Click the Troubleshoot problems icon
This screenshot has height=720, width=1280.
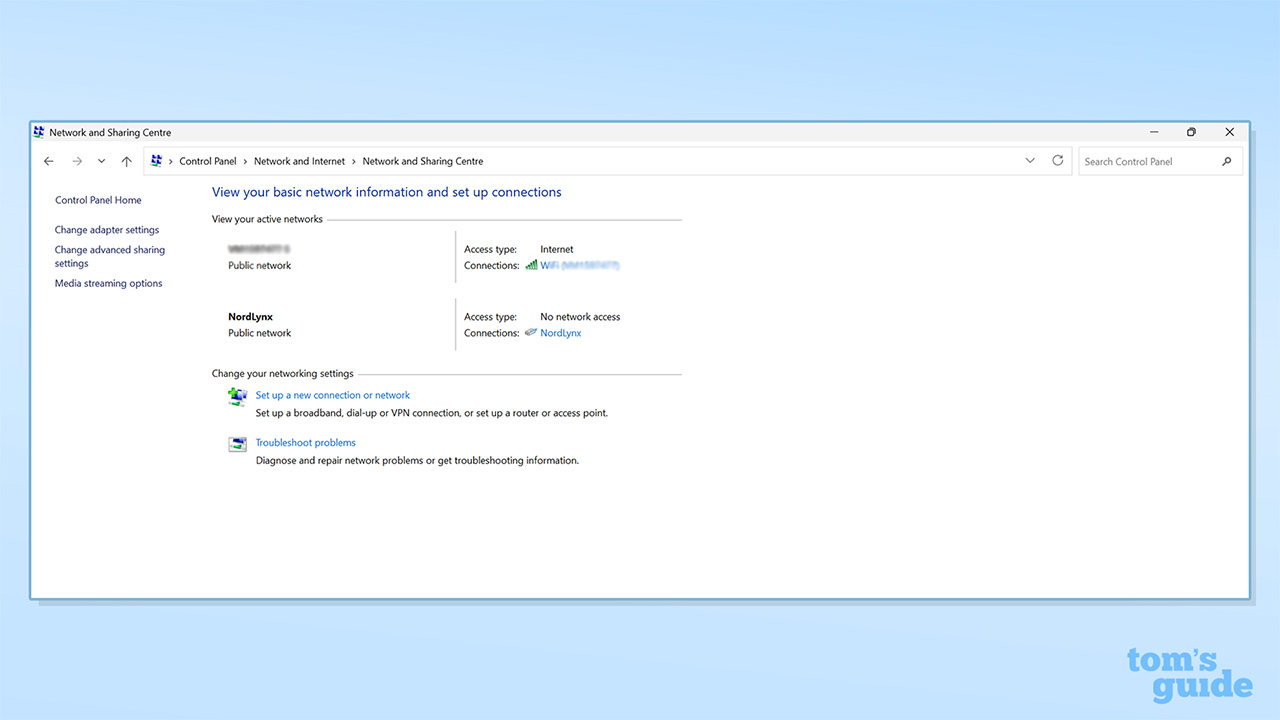(x=237, y=445)
